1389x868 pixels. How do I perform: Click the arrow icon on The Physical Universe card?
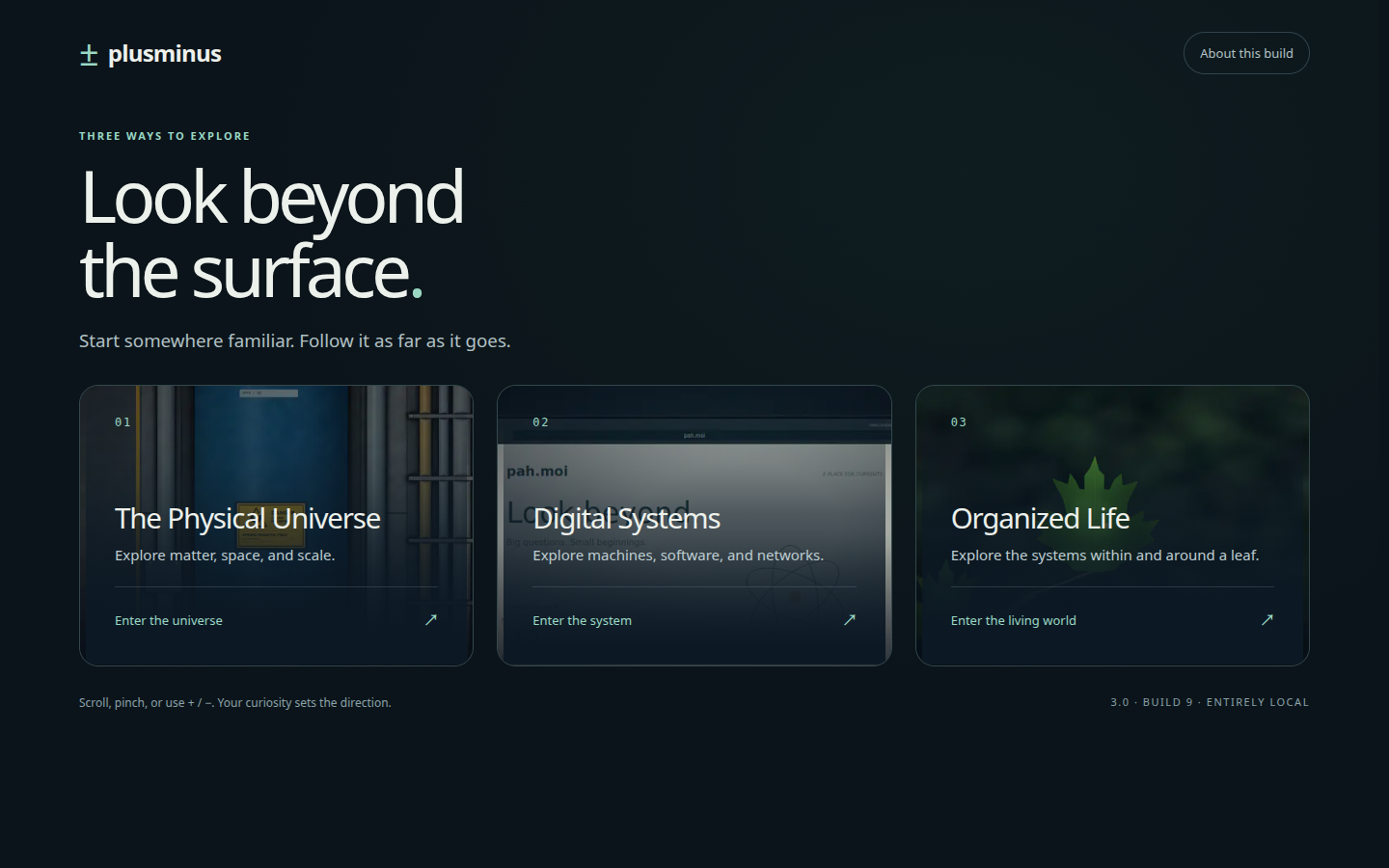pyautogui.click(x=431, y=620)
